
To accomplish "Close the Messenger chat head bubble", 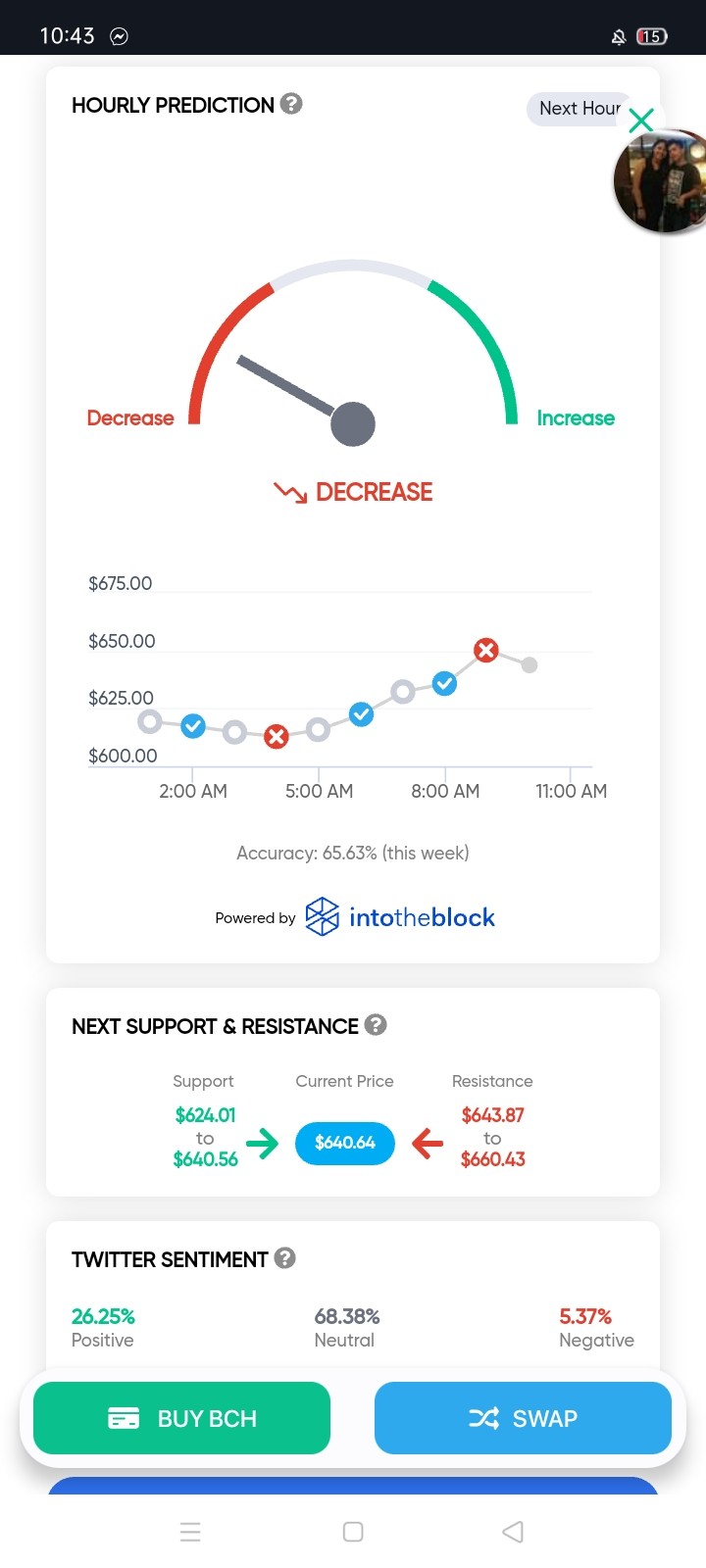I will [641, 121].
